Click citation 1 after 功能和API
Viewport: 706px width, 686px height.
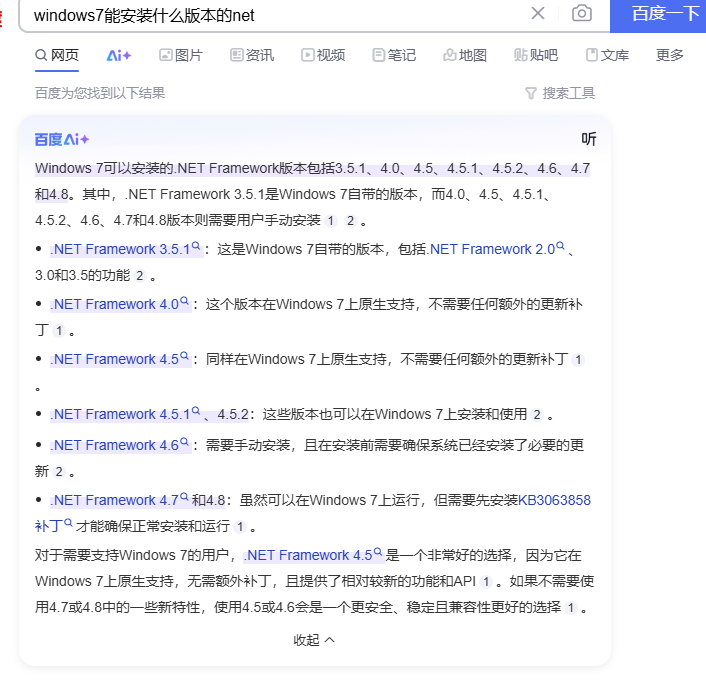(x=486, y=582)
